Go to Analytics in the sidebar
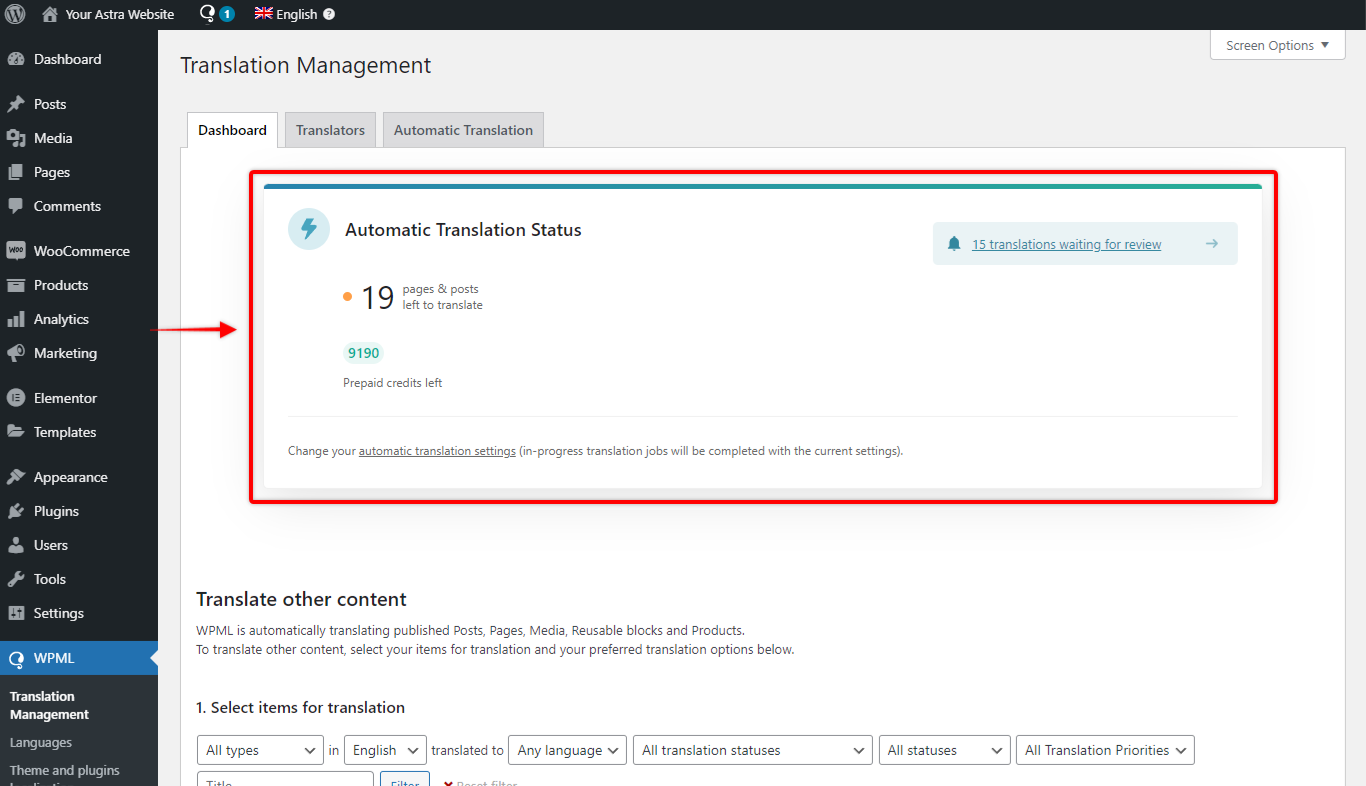This screenshot has width=1366, height=786. (61, 319)
